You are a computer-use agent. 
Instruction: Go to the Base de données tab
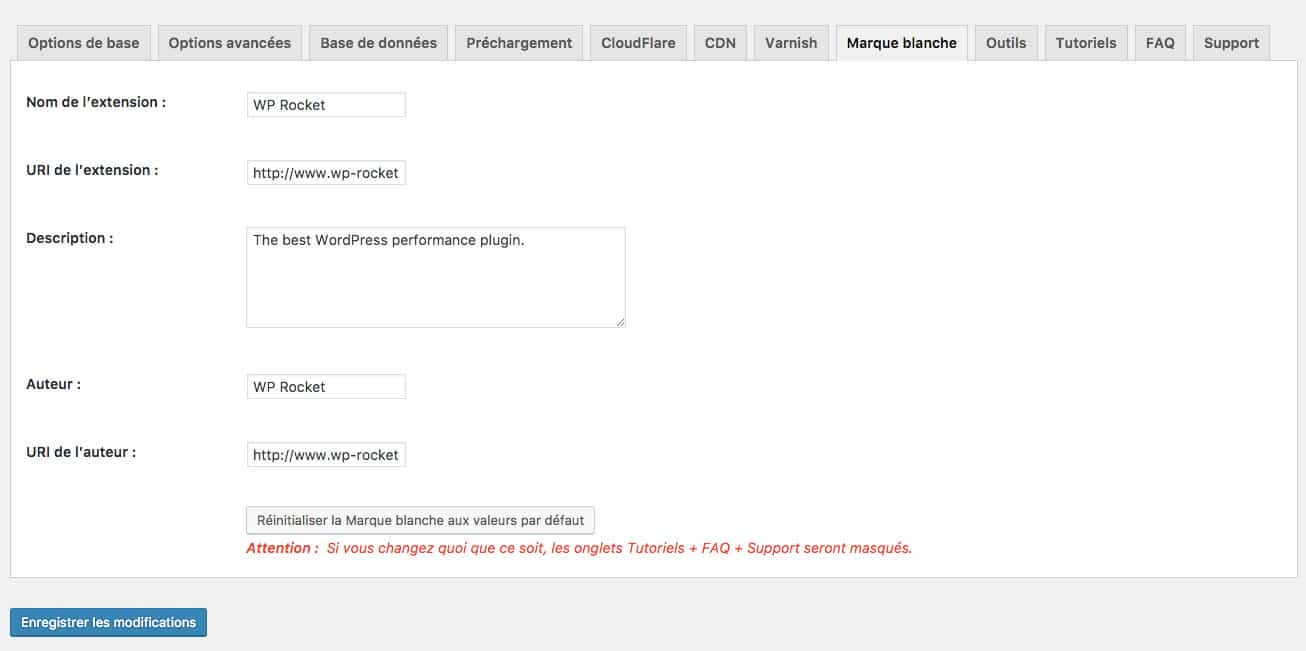[378, 43]
